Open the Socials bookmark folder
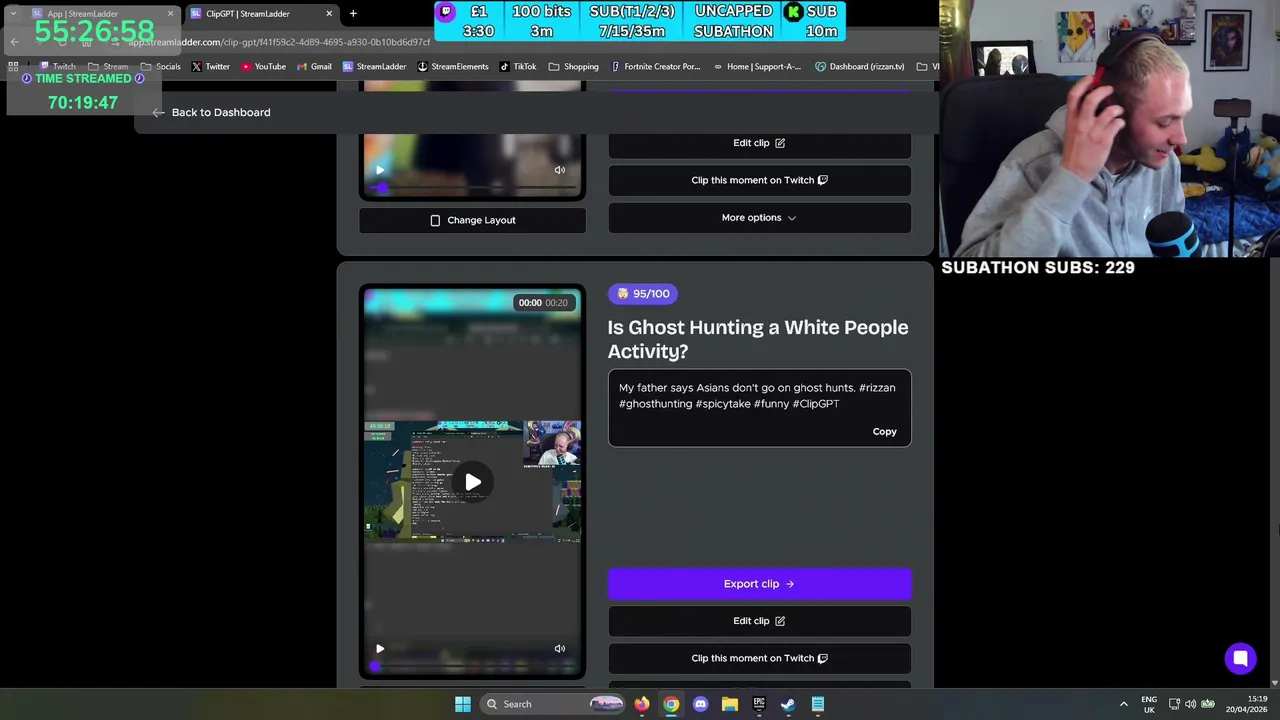This screenshot has height=720, width=1280. point(160,66)
